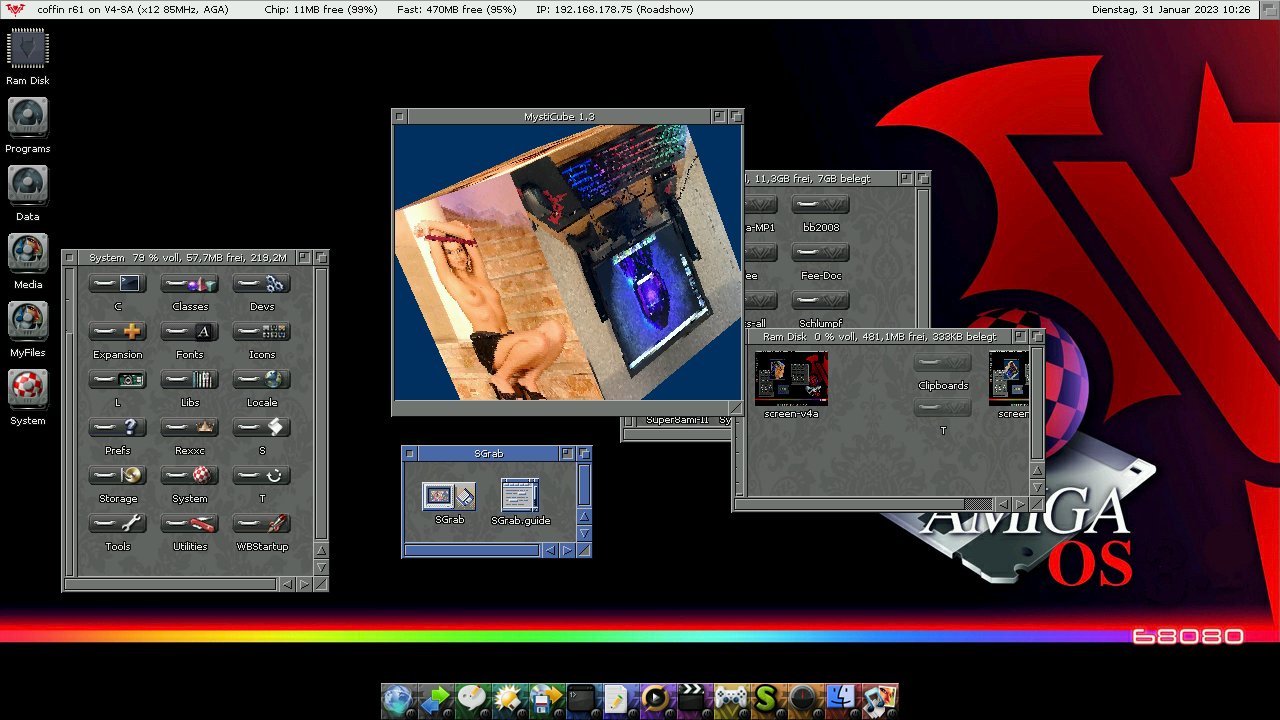Open the bb2008 drawer in back window
This screenshot has height=720, width=1280.
821,205
